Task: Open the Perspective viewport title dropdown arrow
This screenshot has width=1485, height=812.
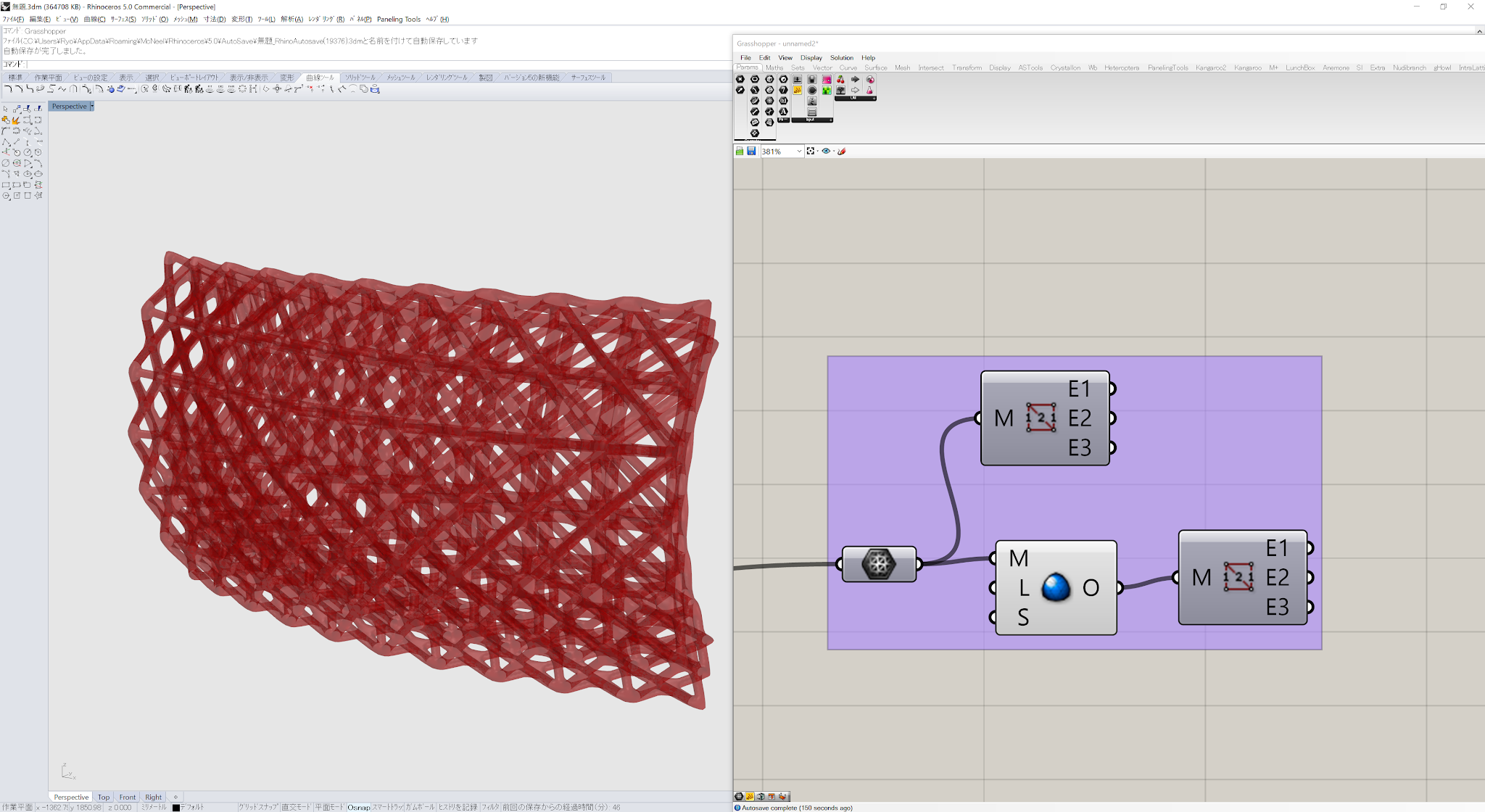Action: [x=92, y=107]
